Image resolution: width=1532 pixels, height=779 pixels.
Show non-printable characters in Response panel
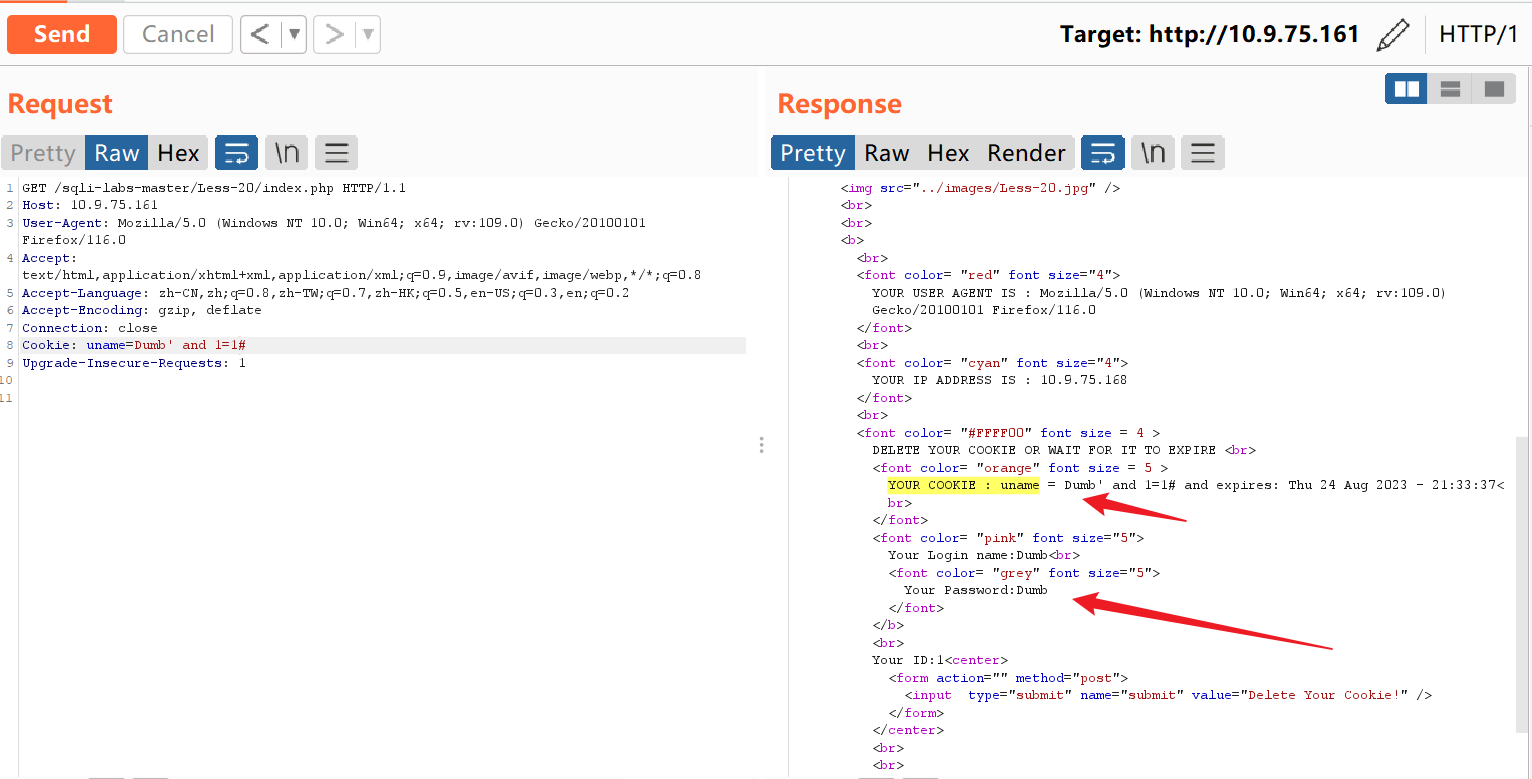tap(1153, 153)
